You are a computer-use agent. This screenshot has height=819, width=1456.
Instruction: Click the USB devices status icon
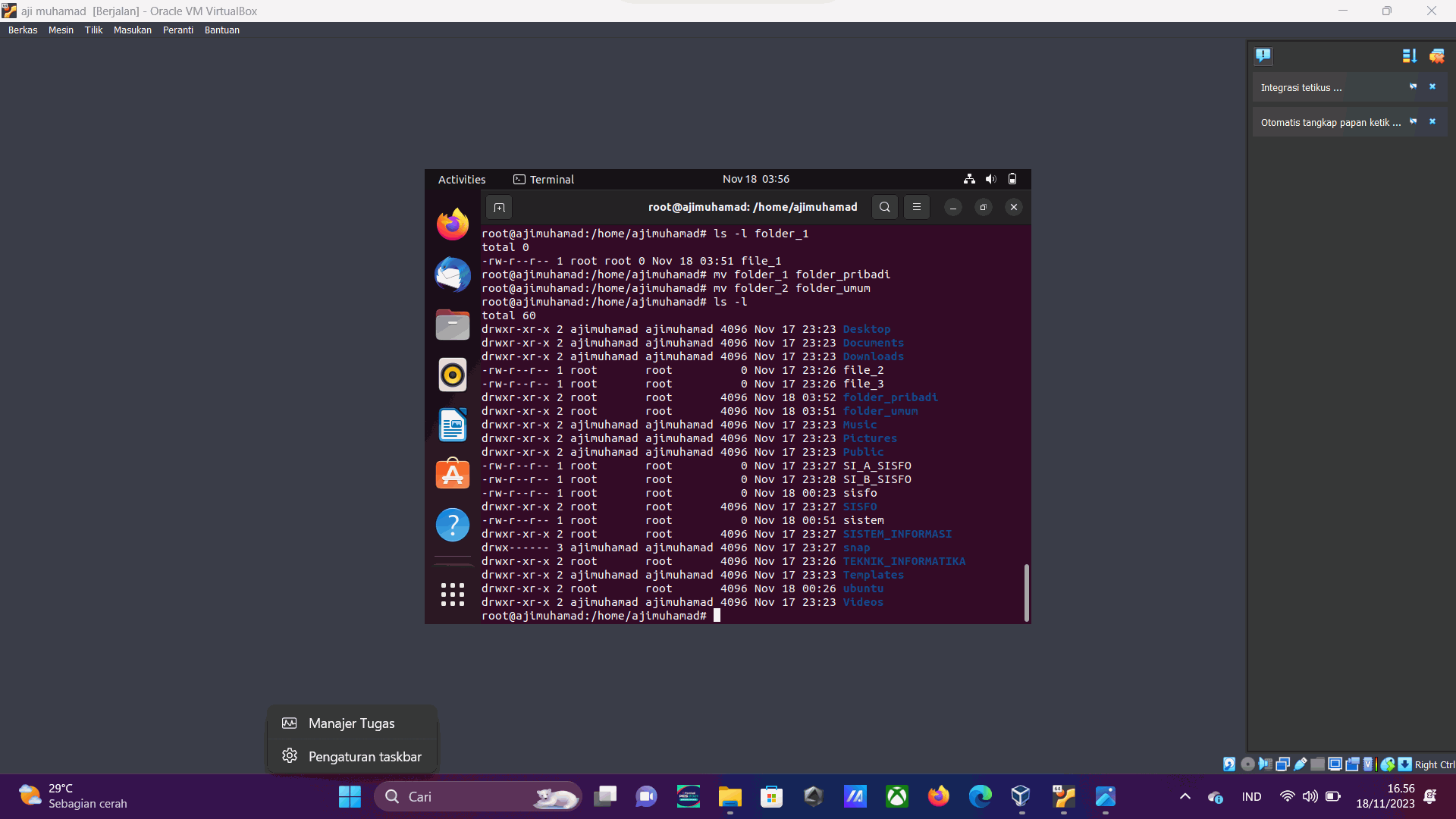[x=1301, y=764]
